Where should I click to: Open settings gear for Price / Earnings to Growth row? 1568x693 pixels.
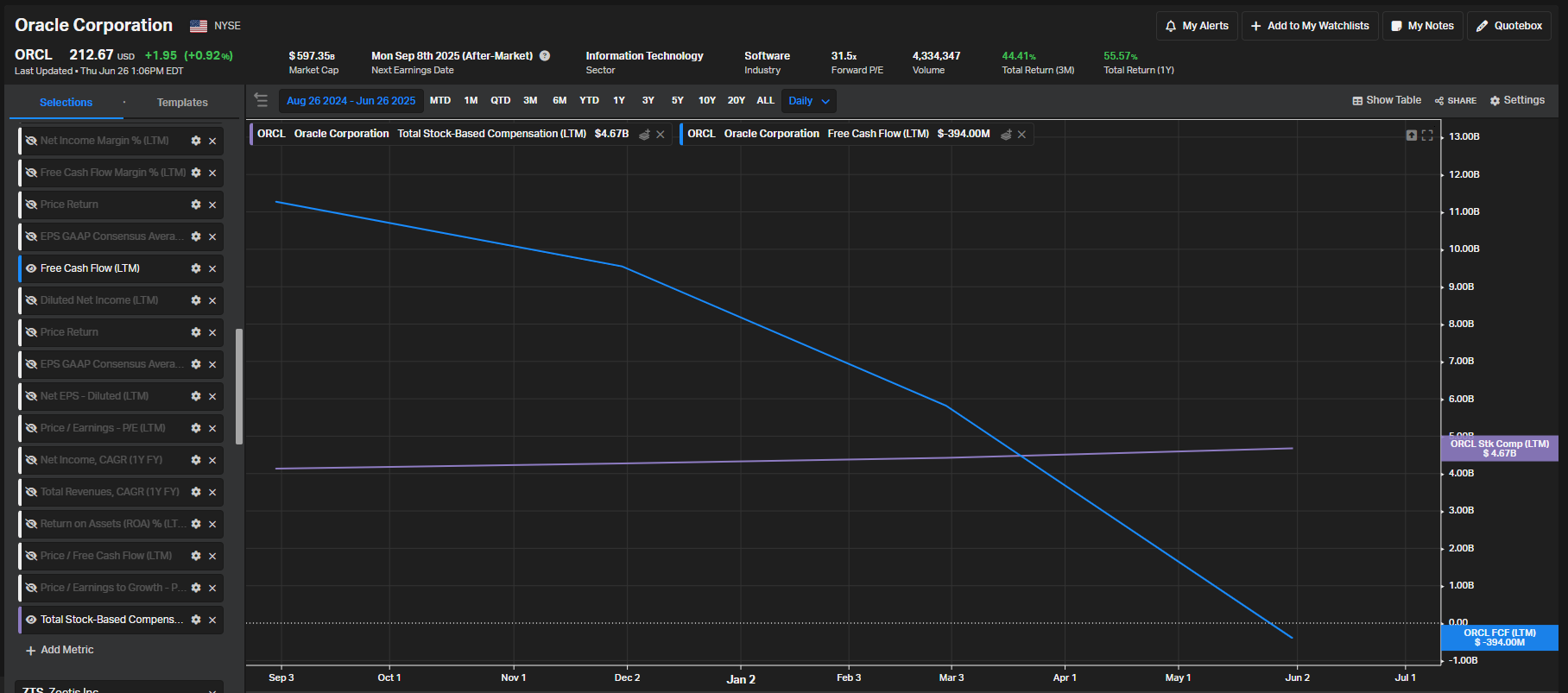point(196,588)
